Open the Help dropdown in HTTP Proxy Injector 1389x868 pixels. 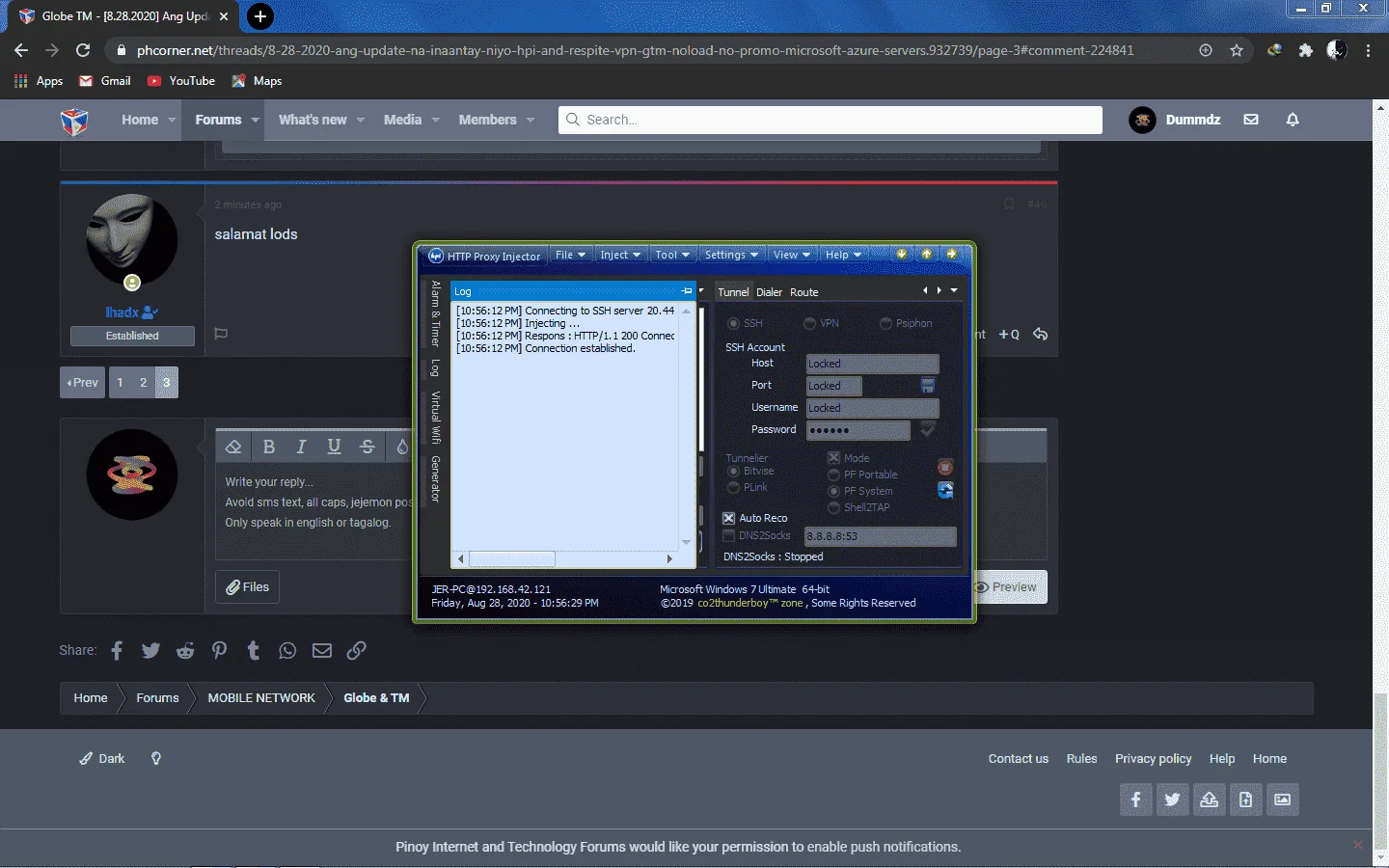[x=843, y=255]
